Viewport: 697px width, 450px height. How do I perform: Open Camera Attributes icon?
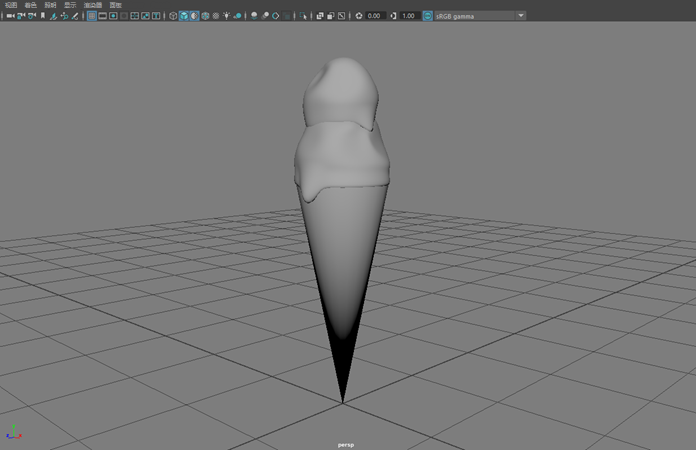coord(32,16)
